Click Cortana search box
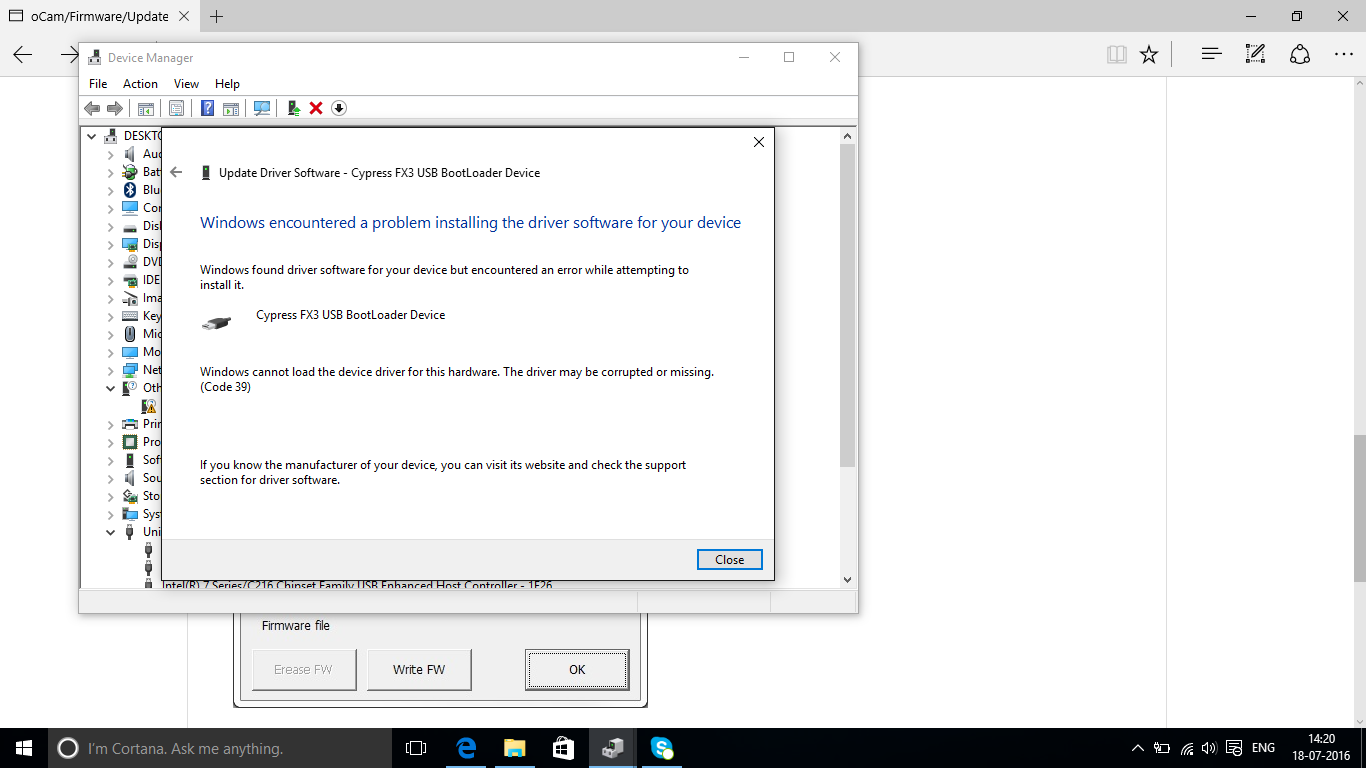Screen dimensions: 1366x768 (220, 748)
